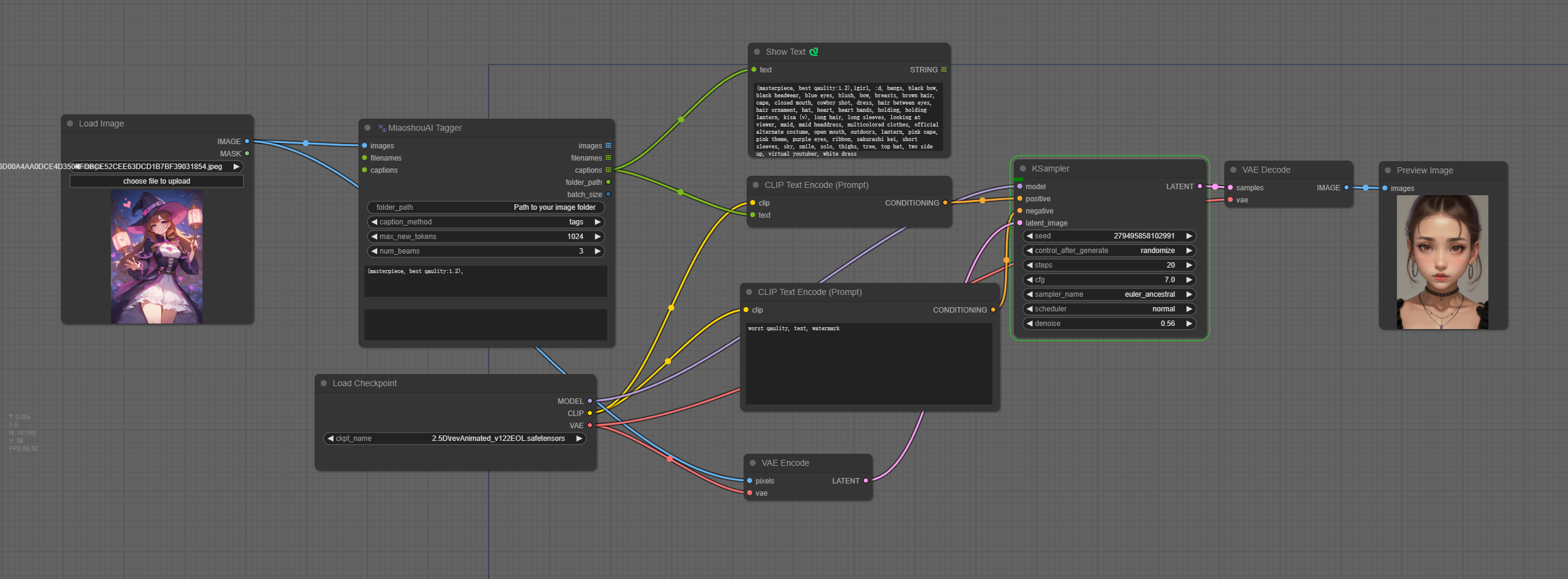The height and width of the screenshot is (579, 1568).
Task: Click the IMAGE output port on Load Image
Action: point(247,141)
